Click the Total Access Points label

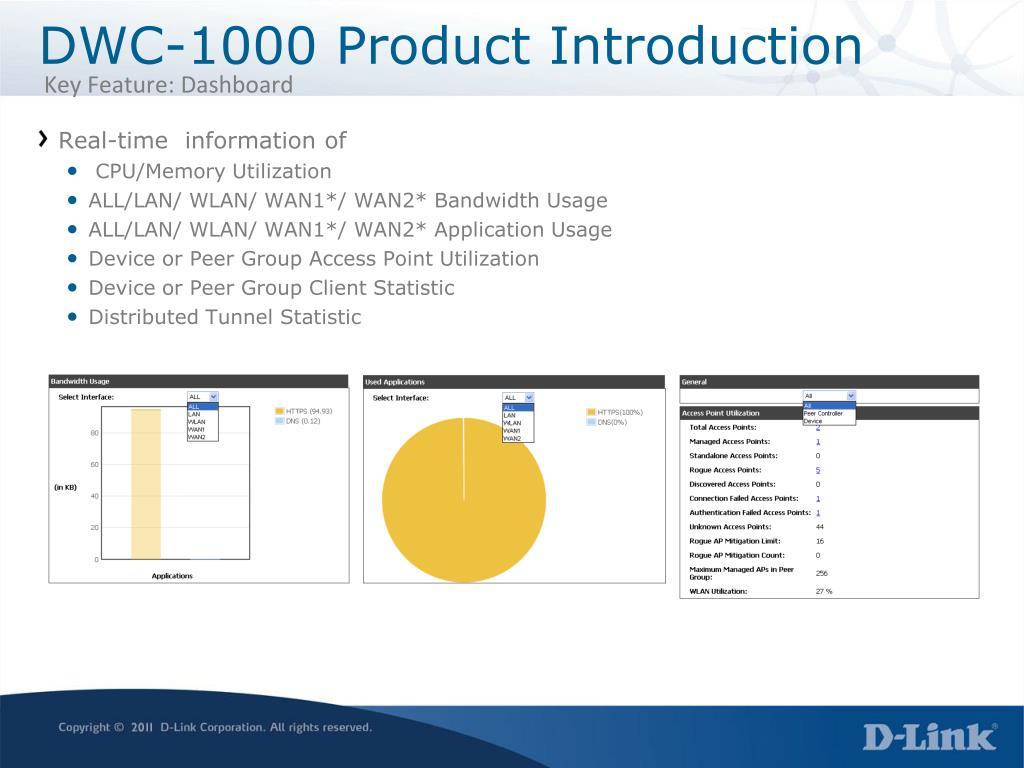click(723, 428)
